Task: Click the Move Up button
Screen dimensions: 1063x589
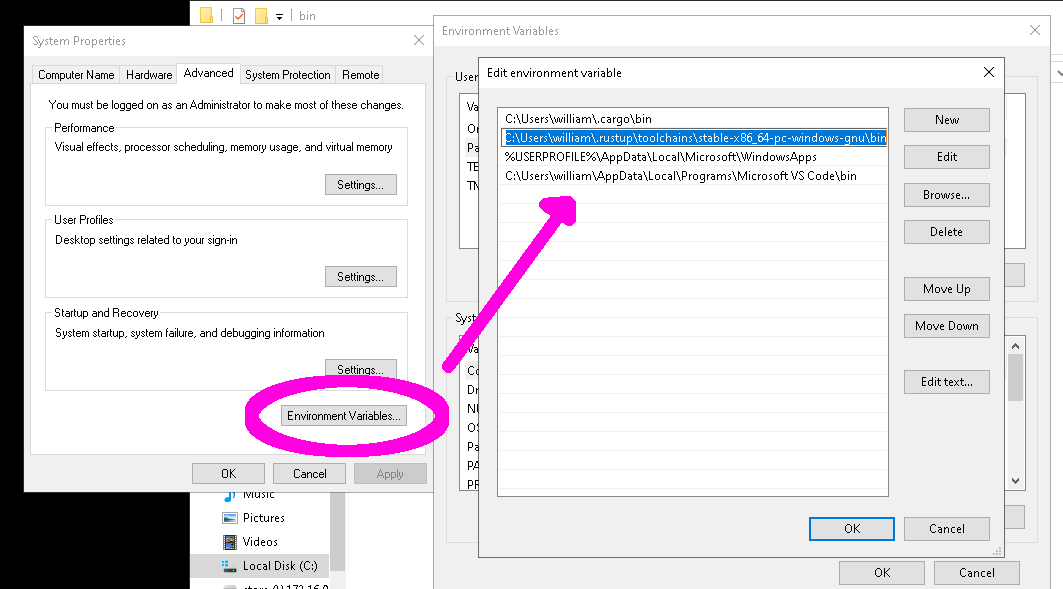Action: pos(946,289)
